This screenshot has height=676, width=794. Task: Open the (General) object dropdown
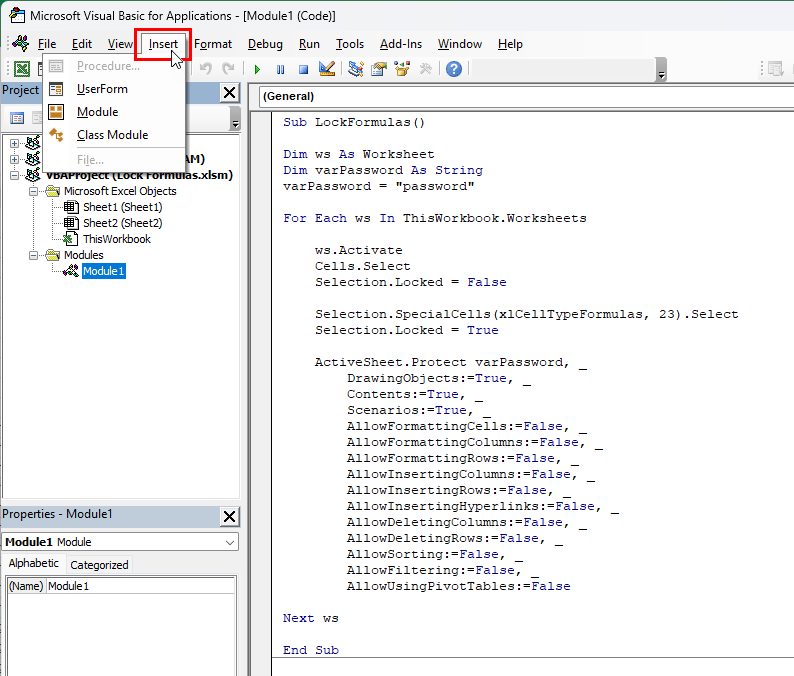pyautogui.click(x=527, y=96)
